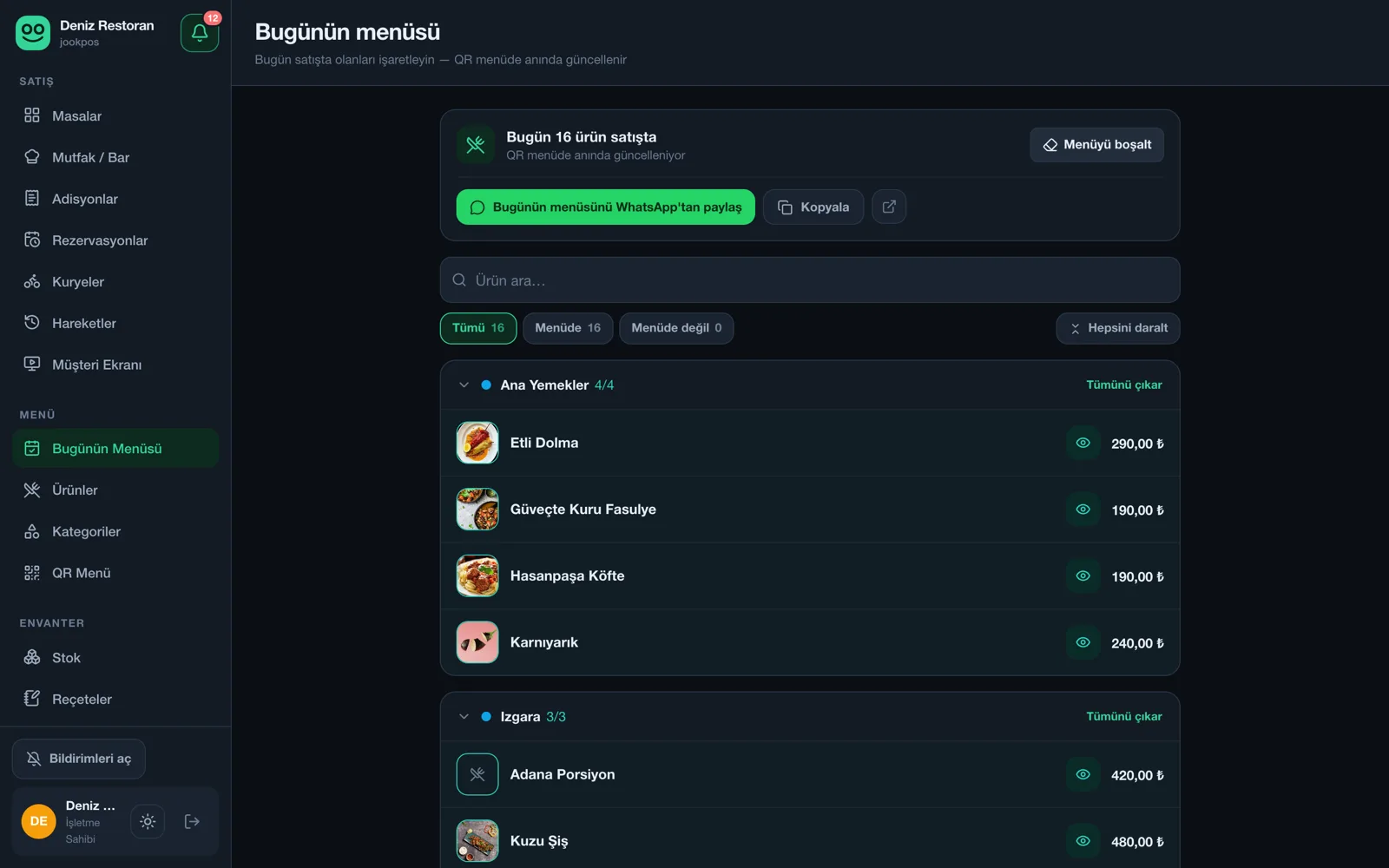Collapse the Izgara category chevron
The image size is (1389, 868).
464,716
